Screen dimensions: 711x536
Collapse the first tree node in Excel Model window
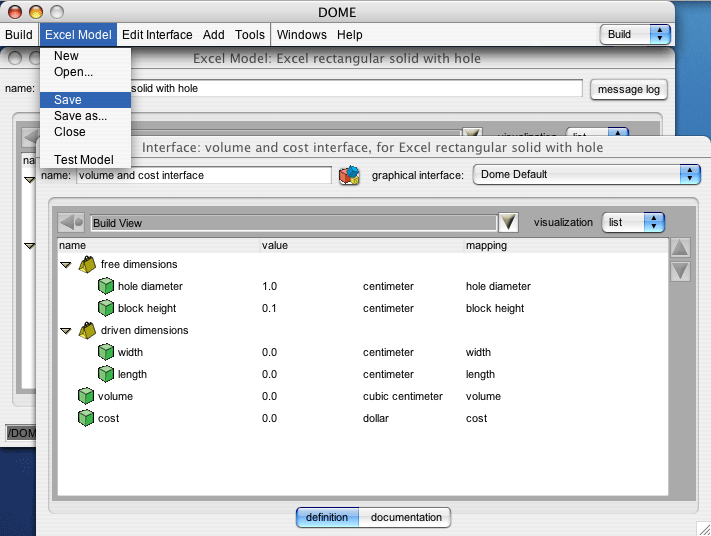tap(29, 180)
